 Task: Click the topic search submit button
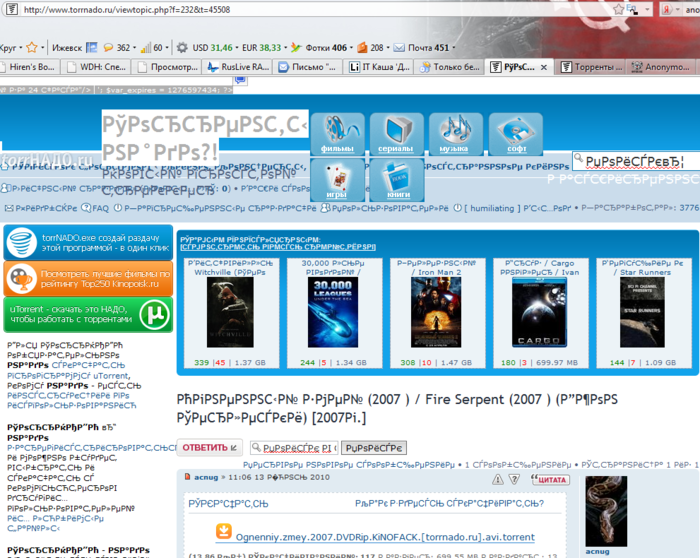pos(374,448)
